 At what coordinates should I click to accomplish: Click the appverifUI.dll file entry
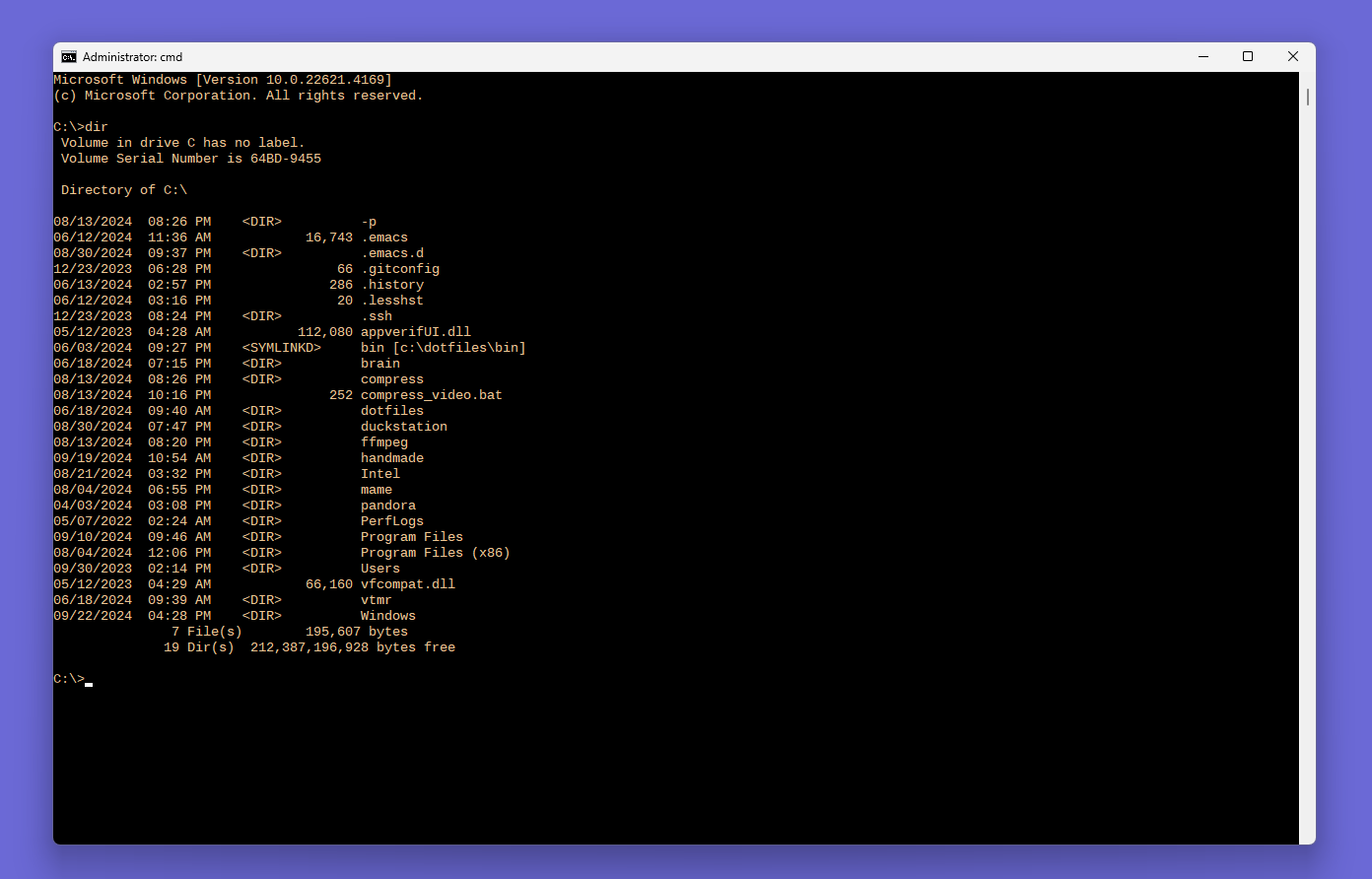pos(415,332)
